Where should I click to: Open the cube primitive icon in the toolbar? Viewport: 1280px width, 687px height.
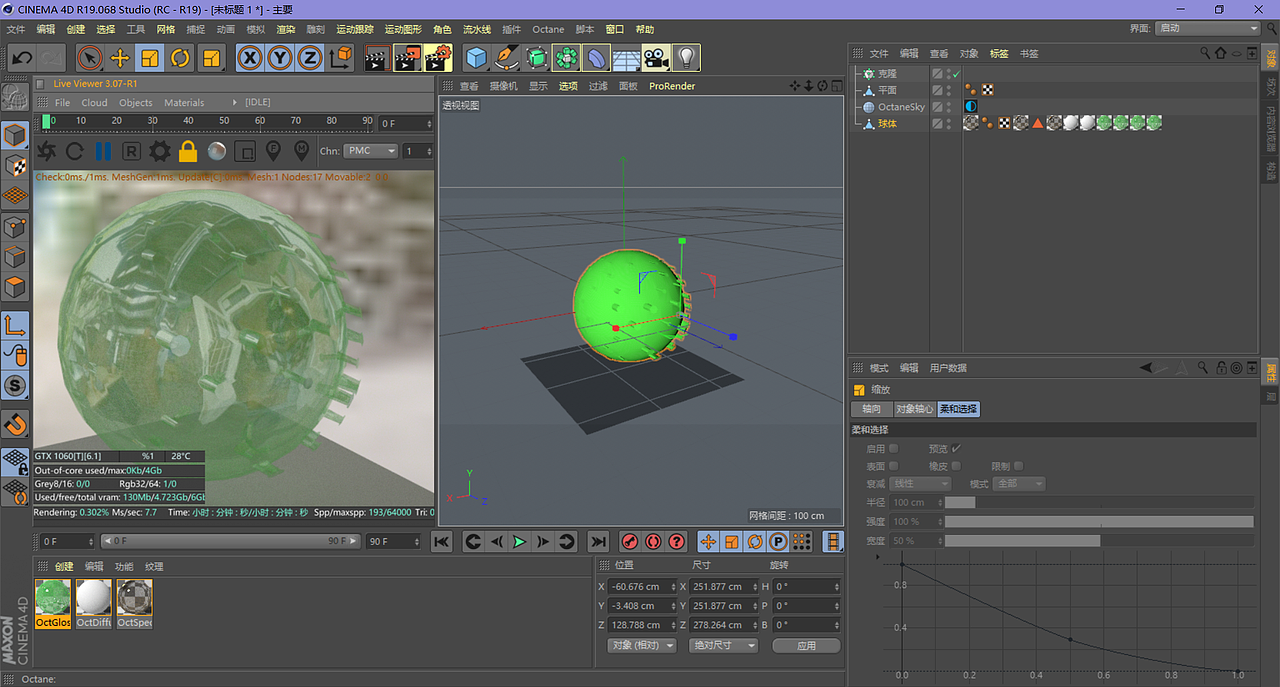477,57
